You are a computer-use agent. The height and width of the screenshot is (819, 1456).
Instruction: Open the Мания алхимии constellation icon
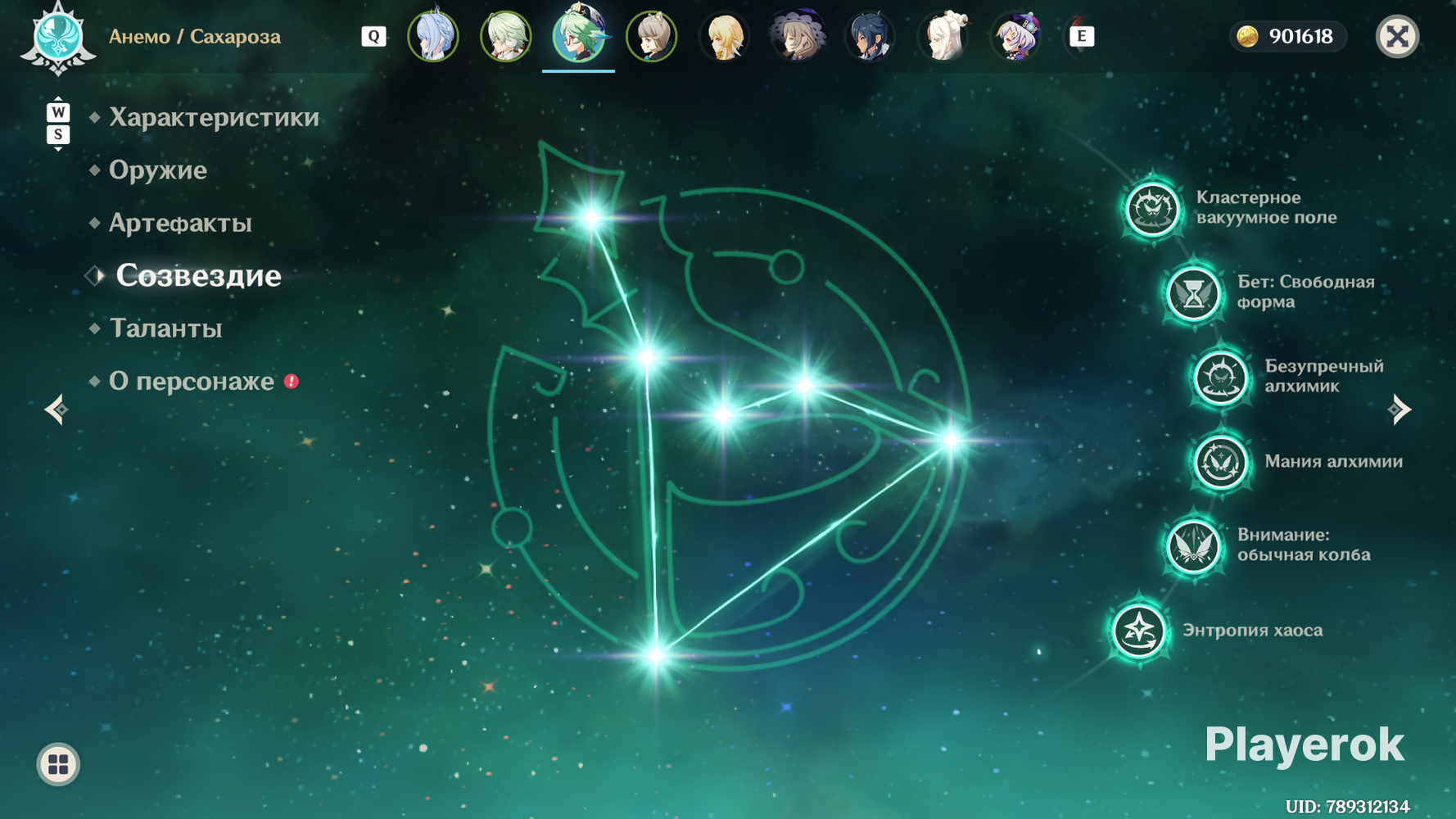pos(1220,462)
